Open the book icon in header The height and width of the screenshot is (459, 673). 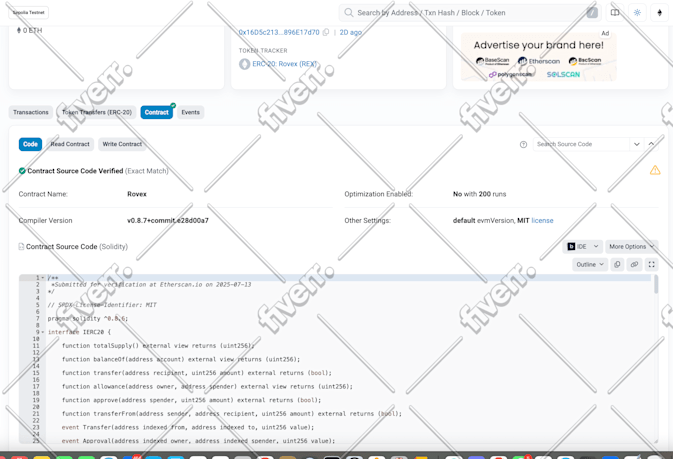click(x=615, y=13)
